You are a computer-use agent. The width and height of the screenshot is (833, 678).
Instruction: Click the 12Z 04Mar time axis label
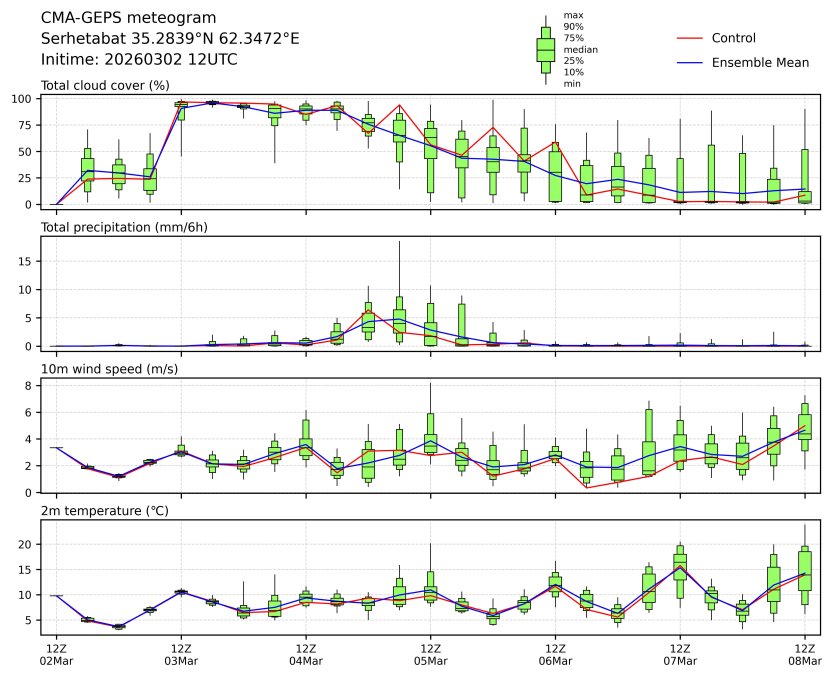(305, 654)
